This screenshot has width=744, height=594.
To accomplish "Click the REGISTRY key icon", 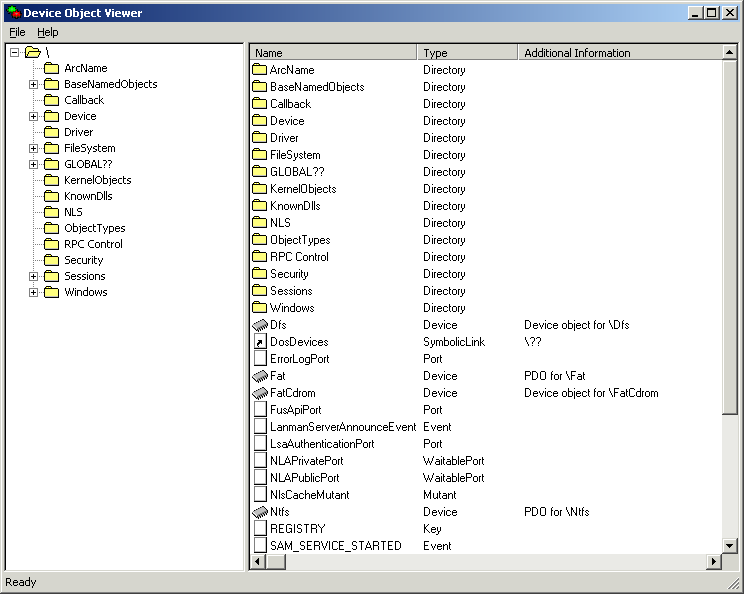I will (260, 529).
